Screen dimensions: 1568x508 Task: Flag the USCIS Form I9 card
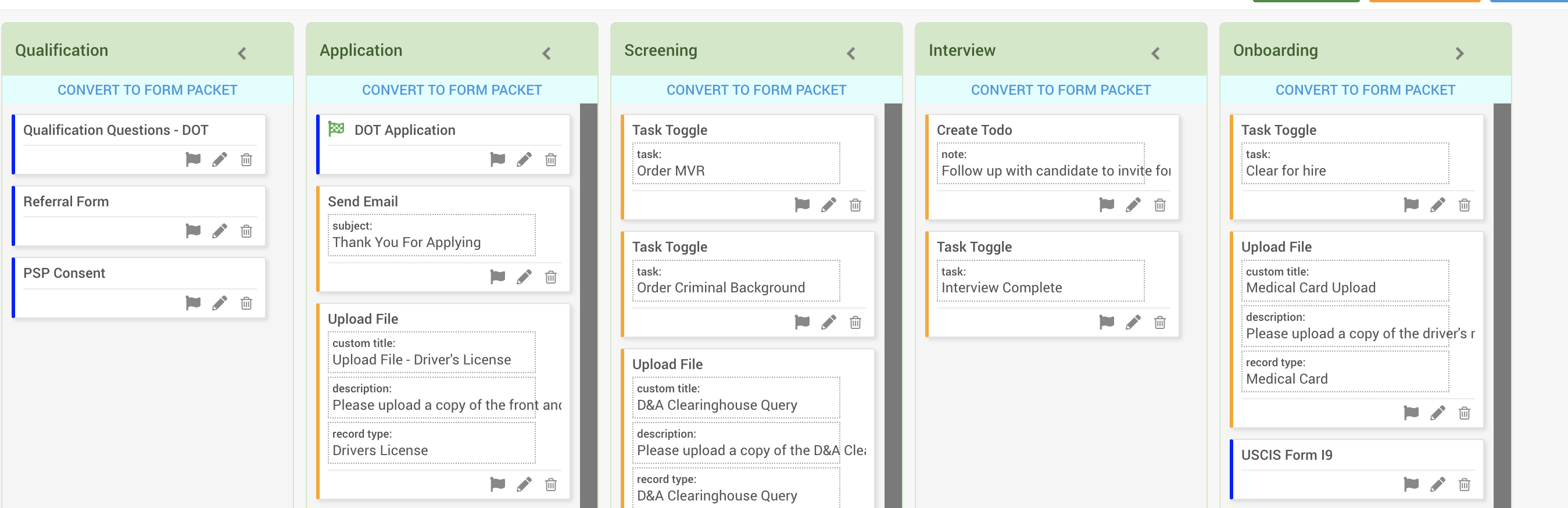pos(1411,484)
